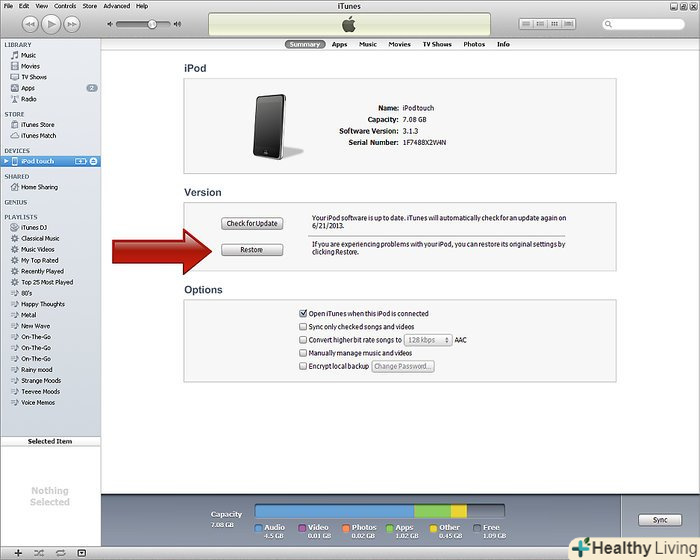700x560 pixels.
Task: Click the iPod touch battery icon
Action: (81, 161)
